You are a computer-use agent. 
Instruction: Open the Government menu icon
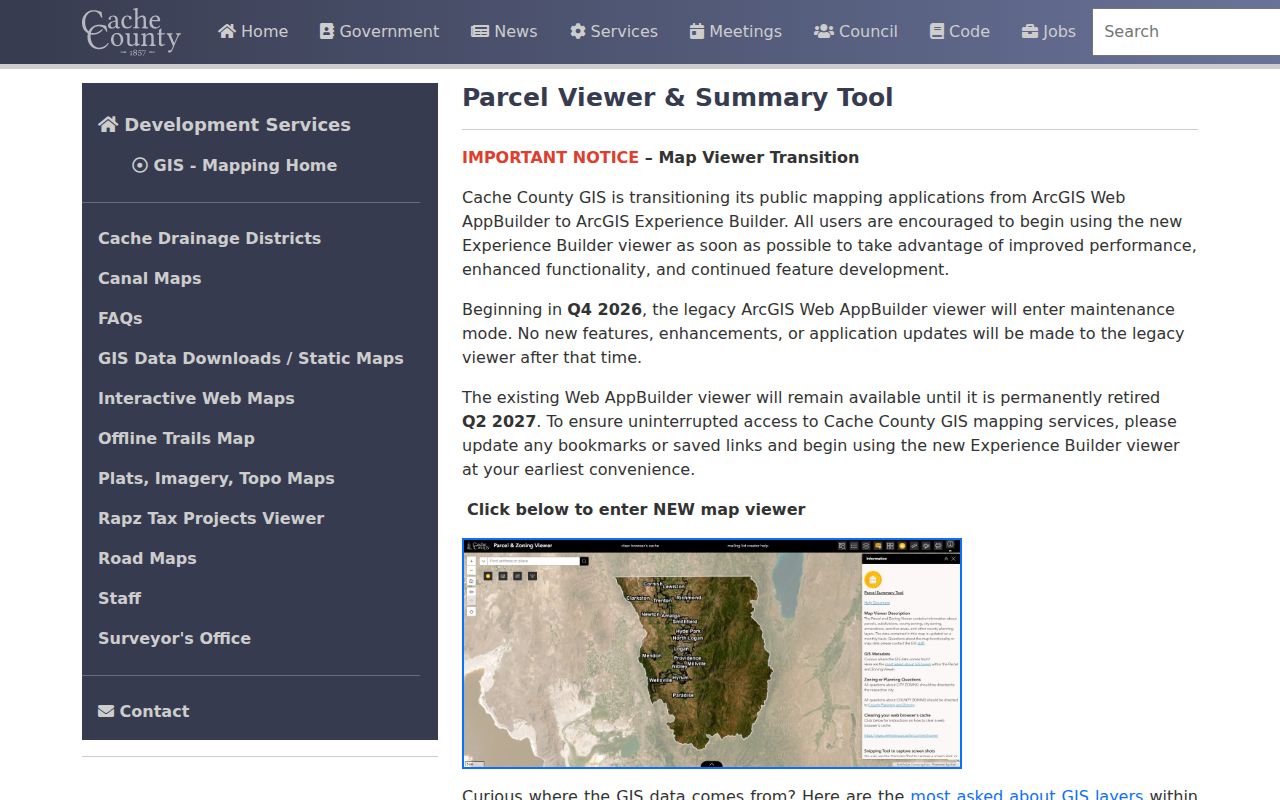pyautogui.click(x=327, y=31)
